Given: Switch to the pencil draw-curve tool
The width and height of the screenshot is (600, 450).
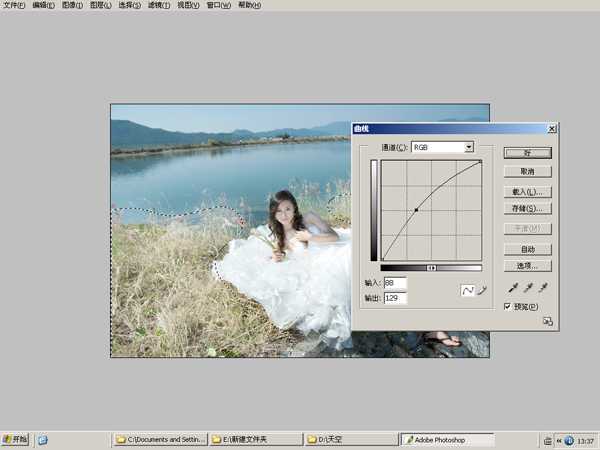Looking at the screenshot, I should point(481,290).
